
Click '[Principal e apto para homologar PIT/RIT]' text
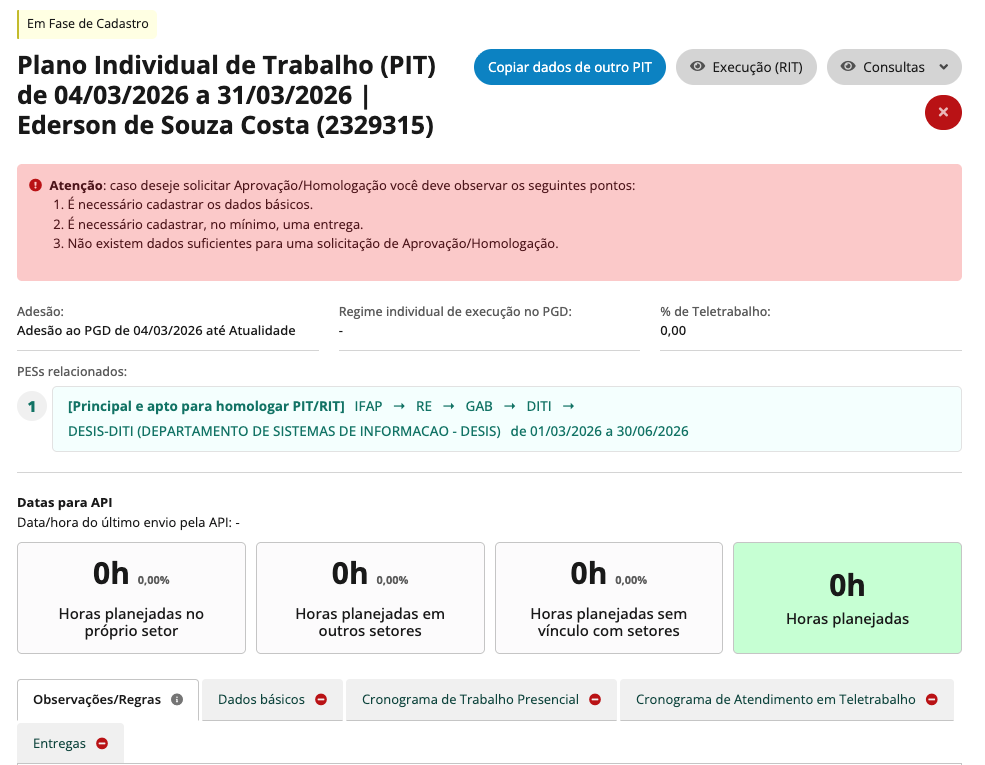pos(206,406)
